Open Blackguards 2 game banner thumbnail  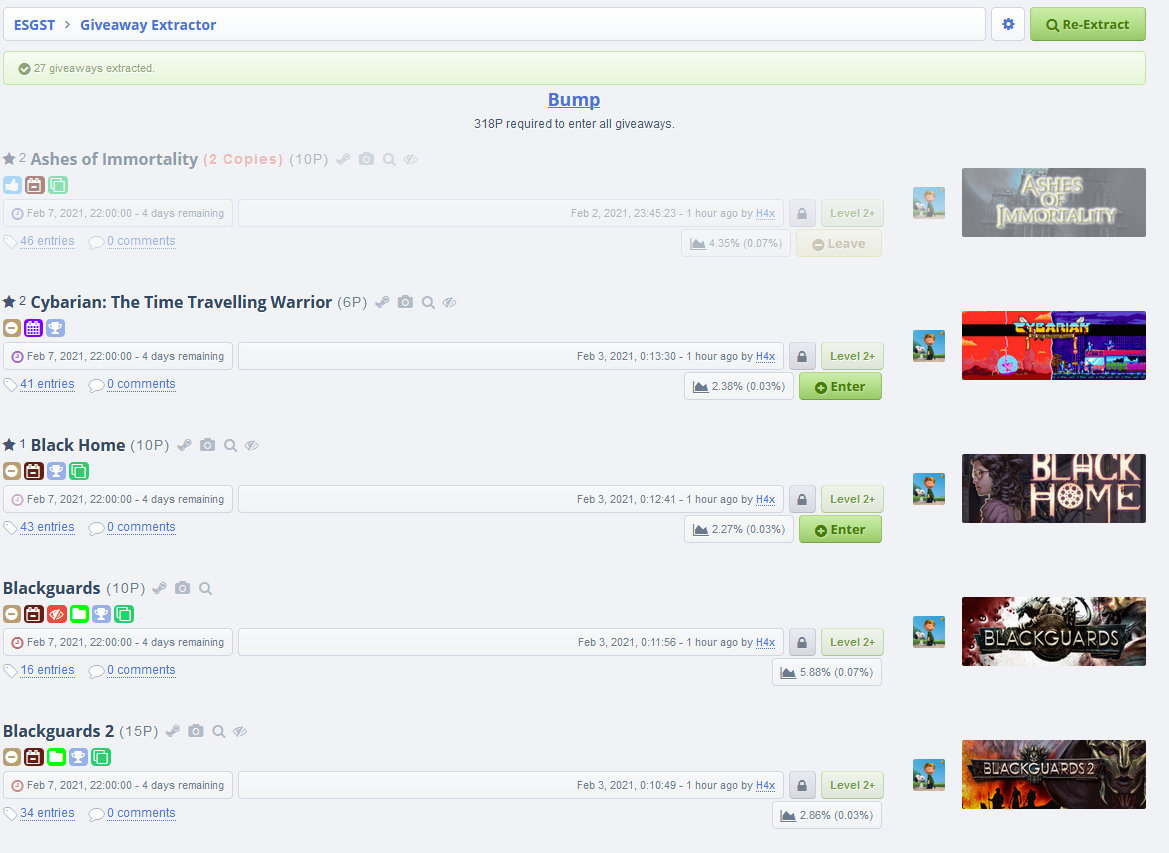[1053, 775]
